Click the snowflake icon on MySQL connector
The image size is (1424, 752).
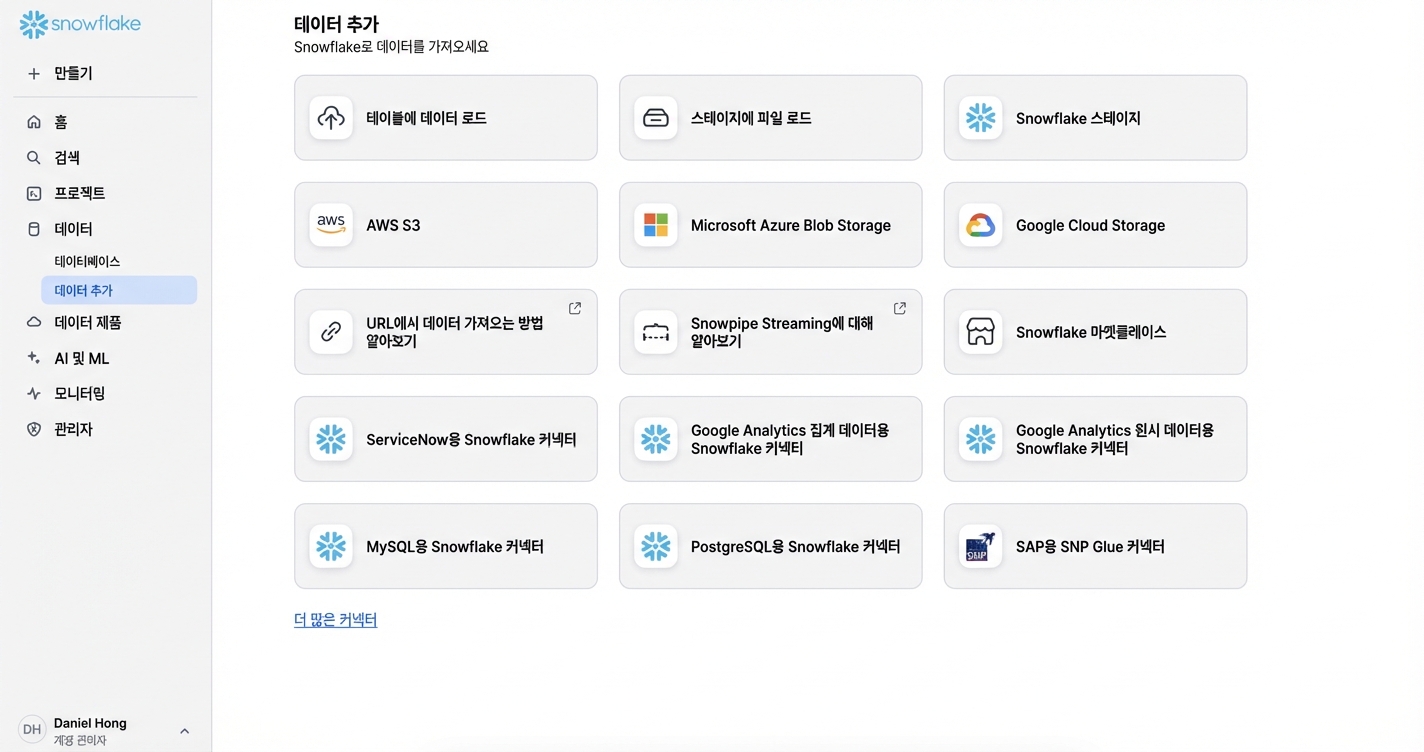click(x=331, y=546)
